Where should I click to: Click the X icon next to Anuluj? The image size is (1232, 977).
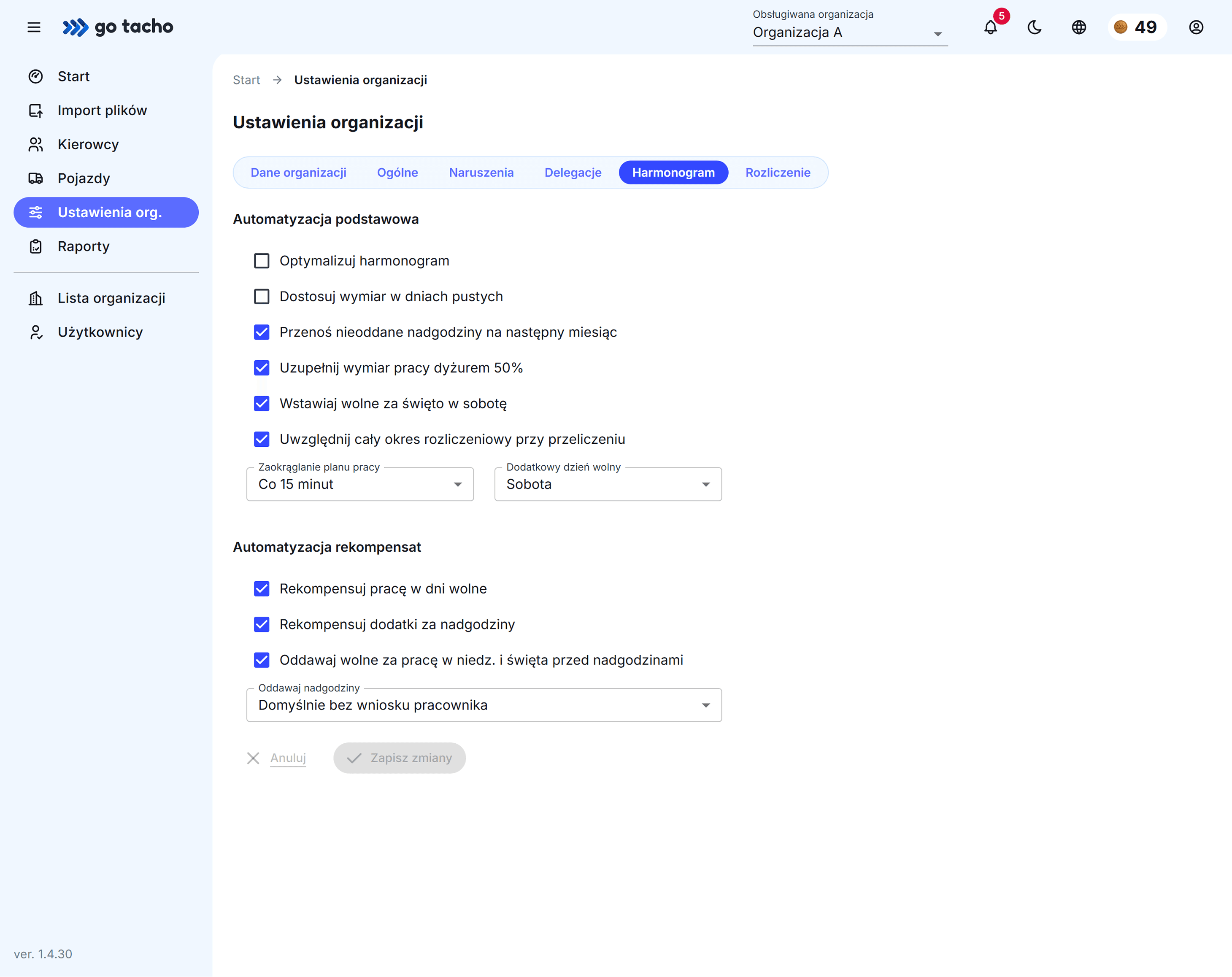coord(253,758)
